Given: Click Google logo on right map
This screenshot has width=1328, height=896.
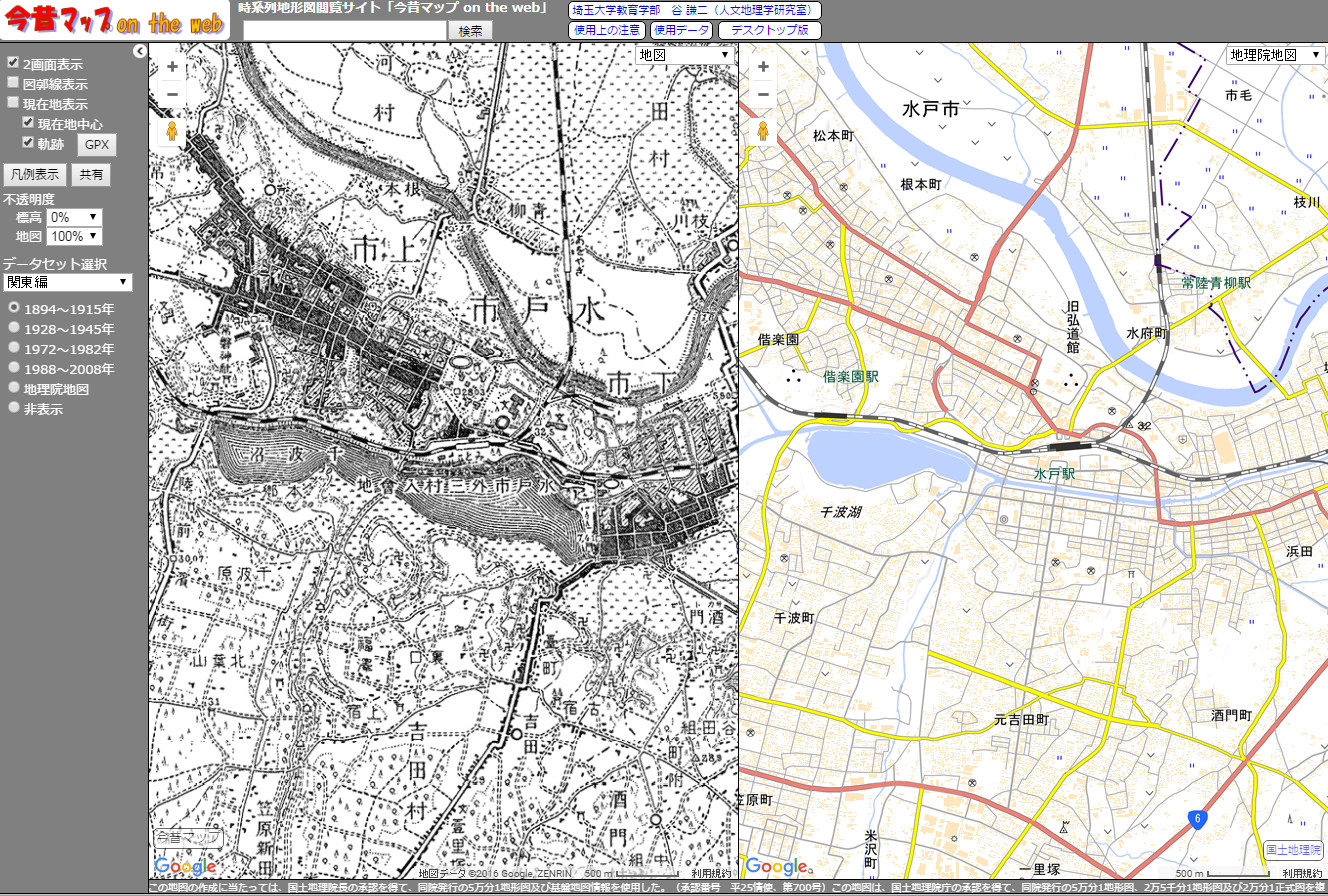Looking at the screenshot, I should pos(776,866).
